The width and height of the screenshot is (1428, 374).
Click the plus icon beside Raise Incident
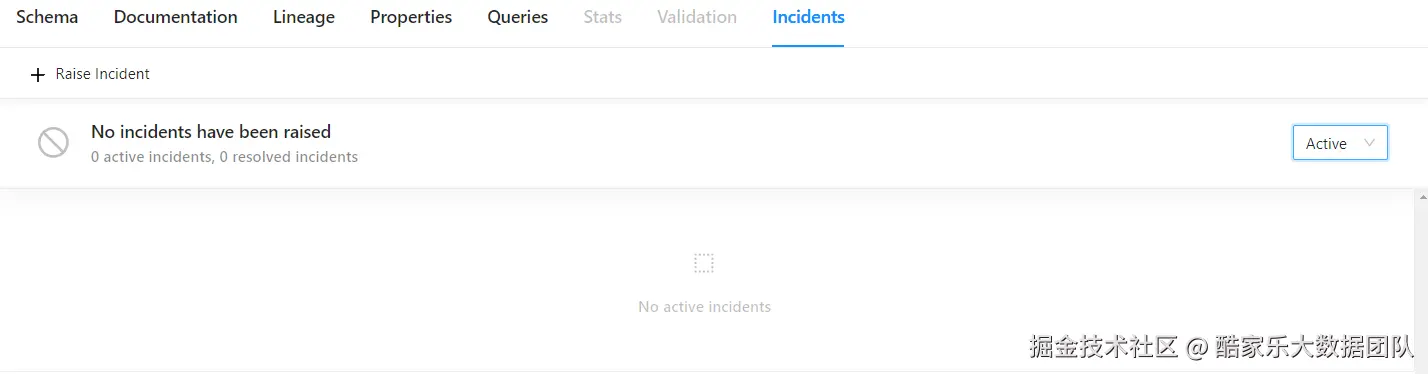[38, 75]
